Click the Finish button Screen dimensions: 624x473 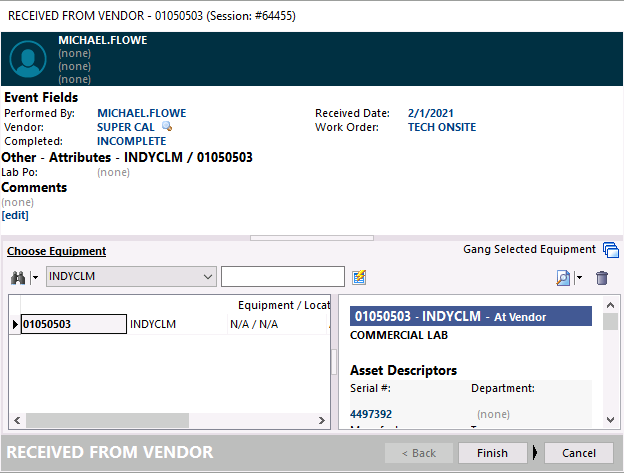pos(492,453)
